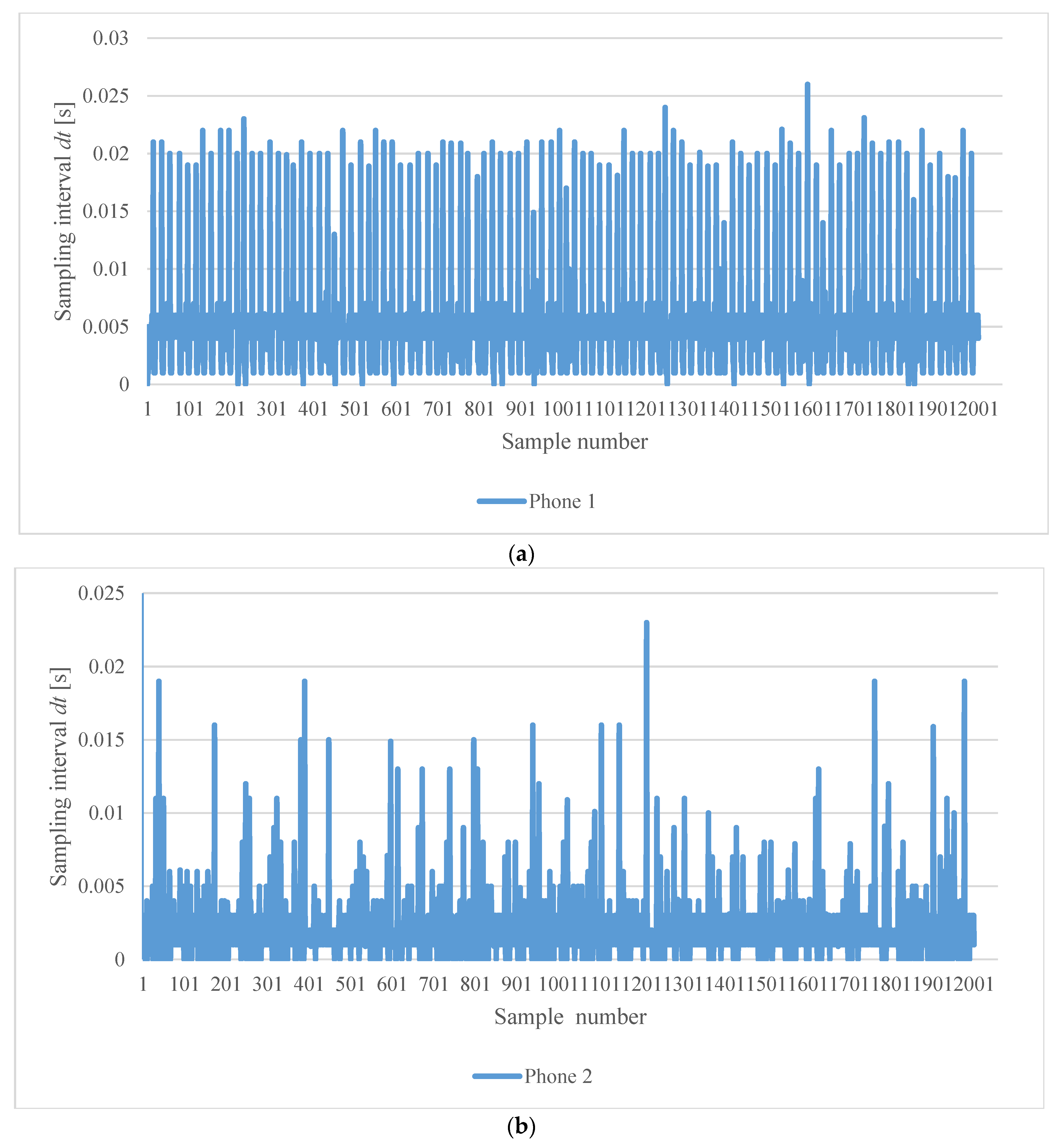1060x1148 pixels.
Task: Click x-axis label 101 on top chart
Action: coord(189,409)
